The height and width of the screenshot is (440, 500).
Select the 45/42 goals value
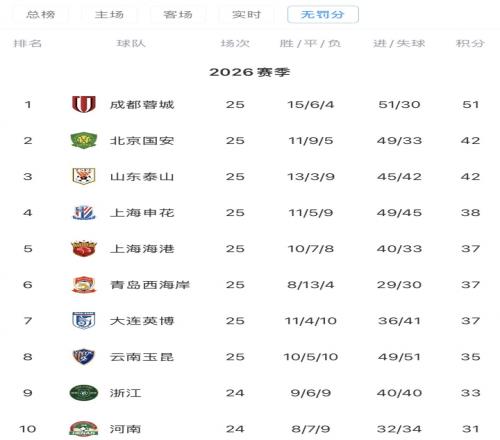[399, 176]
